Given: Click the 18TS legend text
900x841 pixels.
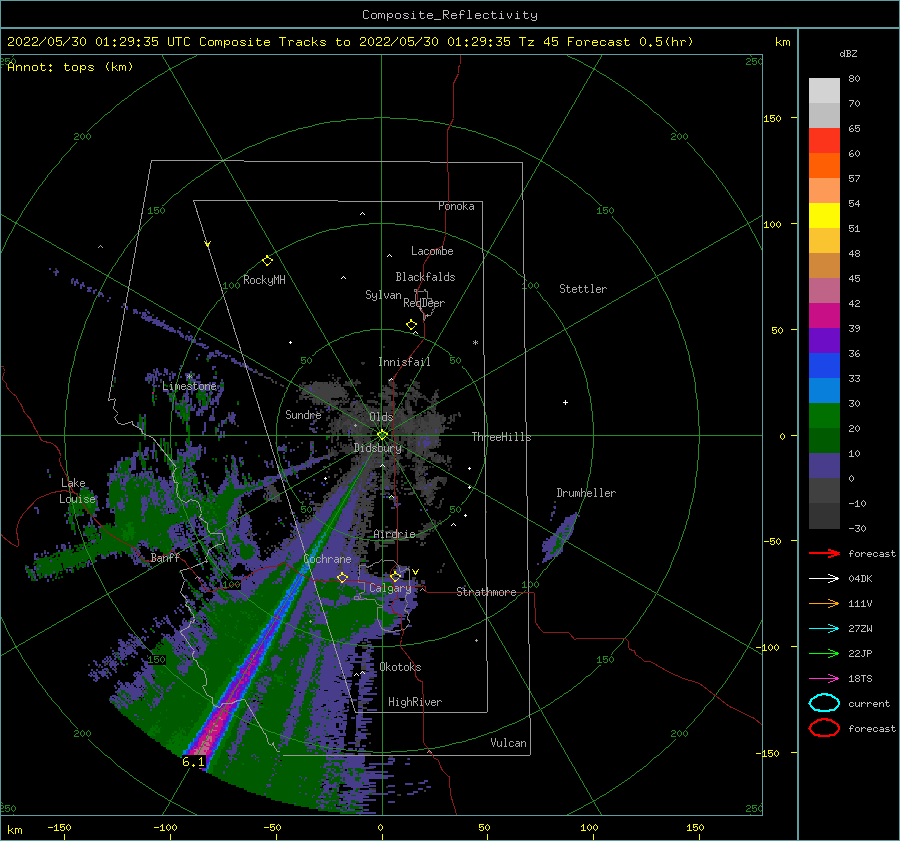Looking at the screenshot, I should 860,679.
